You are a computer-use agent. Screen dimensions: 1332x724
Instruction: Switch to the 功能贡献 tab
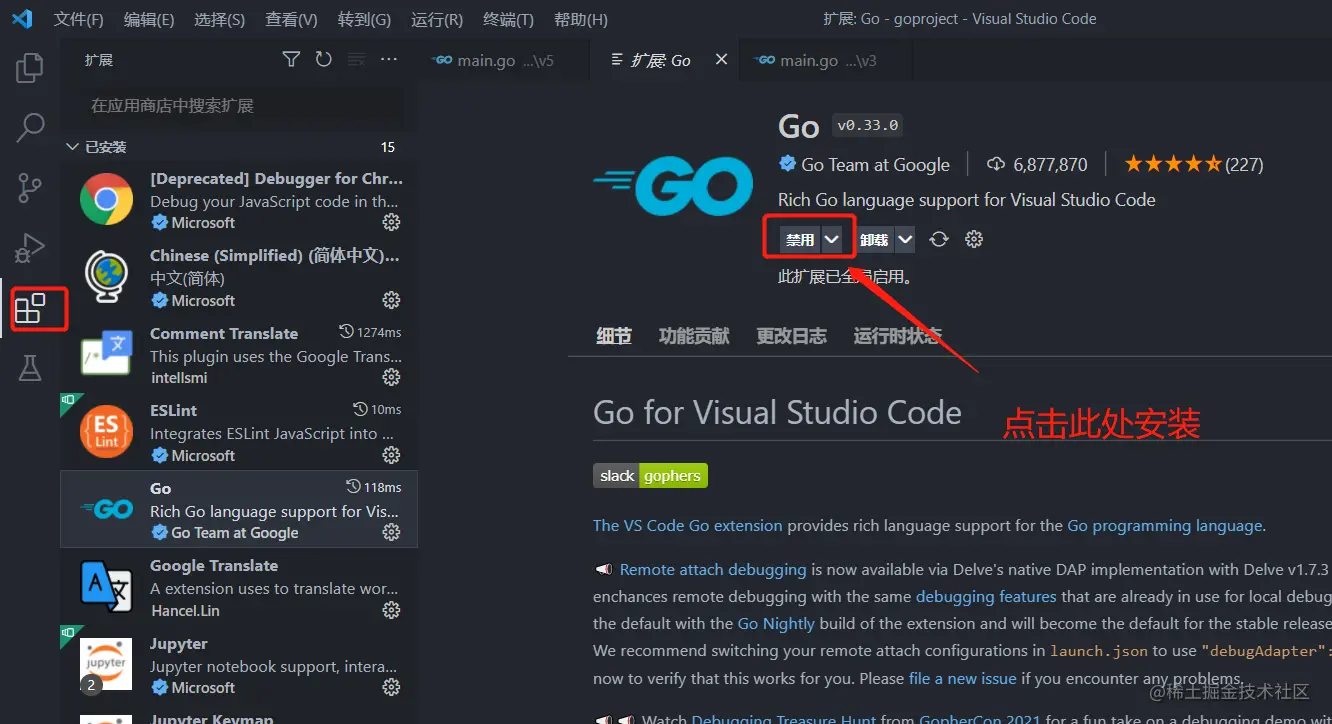click(x=694, y=336)
